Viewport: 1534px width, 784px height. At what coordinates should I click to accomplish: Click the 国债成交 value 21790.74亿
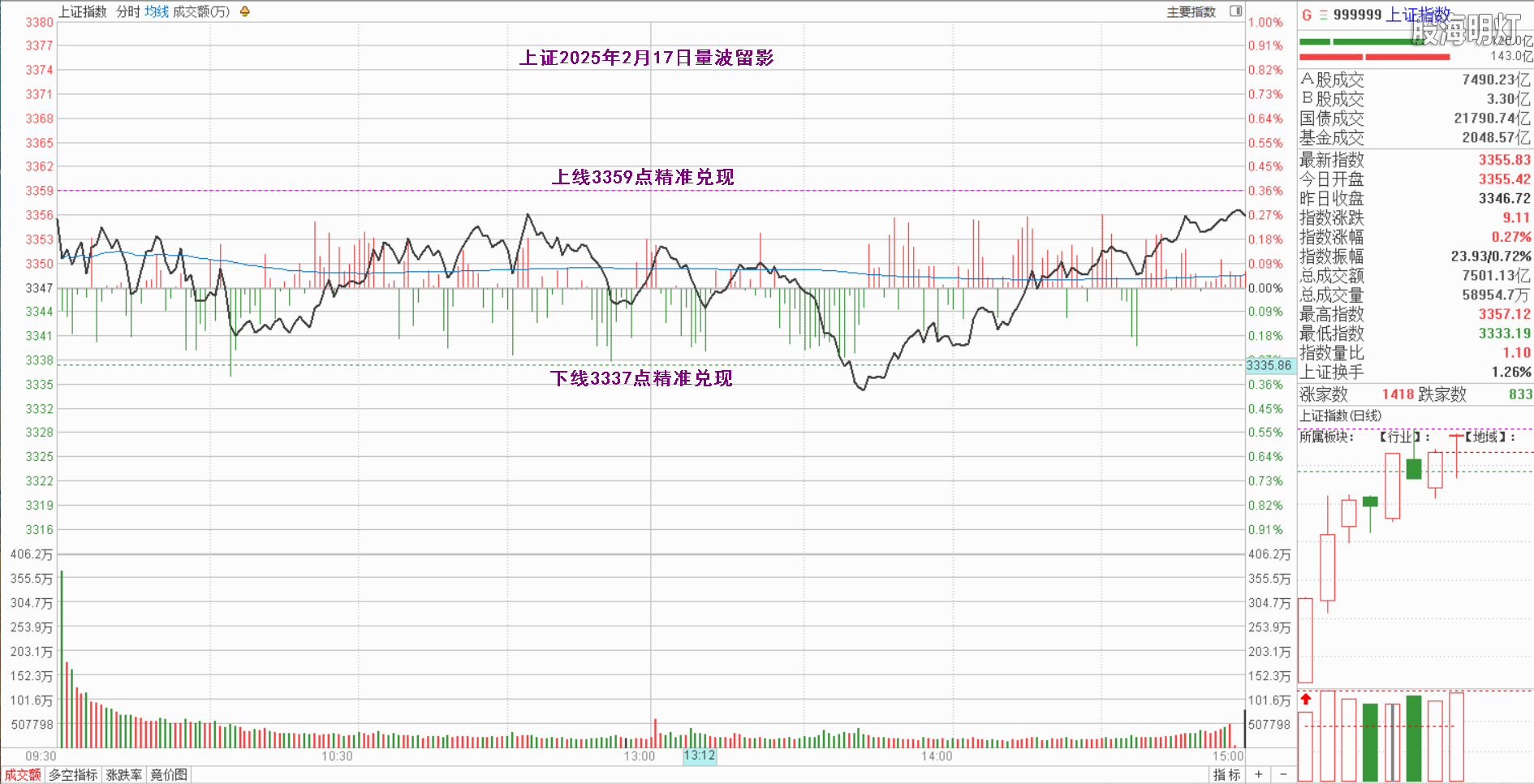tap(1492, 118)
